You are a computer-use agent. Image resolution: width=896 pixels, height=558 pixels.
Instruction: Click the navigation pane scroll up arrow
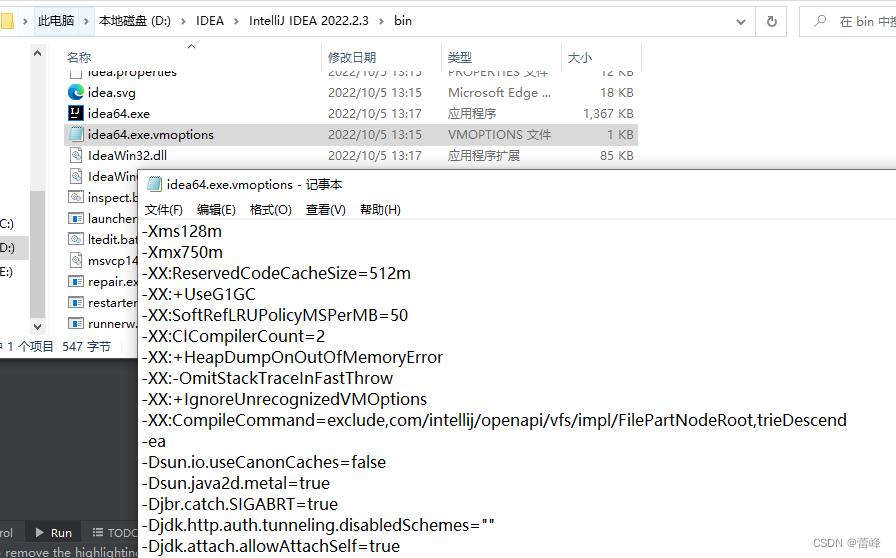click(x=37, y=53)
